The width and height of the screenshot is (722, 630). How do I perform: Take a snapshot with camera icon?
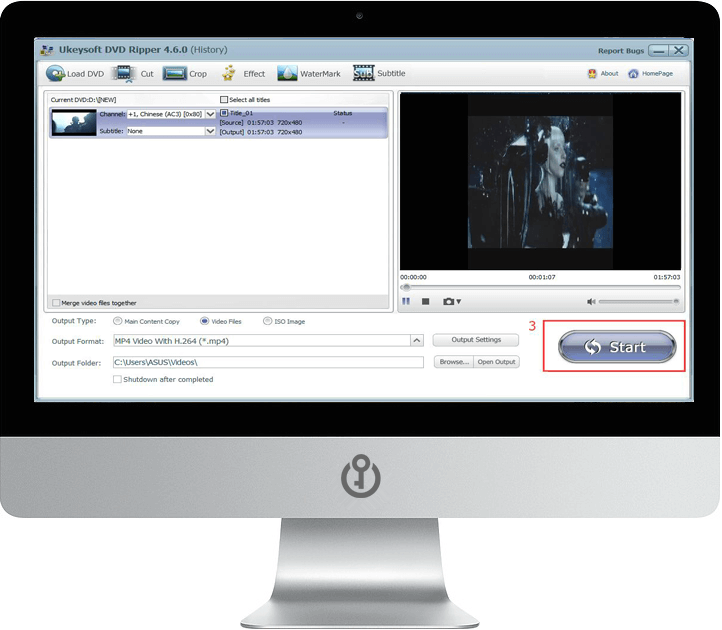pos(448,301)
